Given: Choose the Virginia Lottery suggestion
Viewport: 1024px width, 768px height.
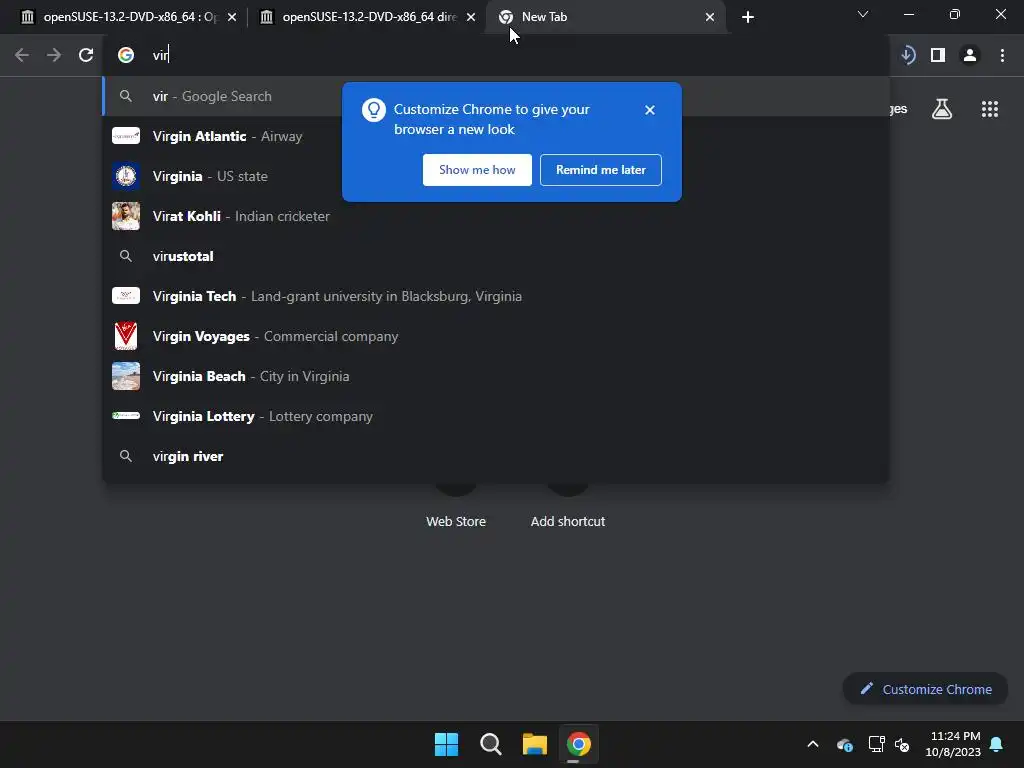Looking at the screenshot, I should click(496, 416).
